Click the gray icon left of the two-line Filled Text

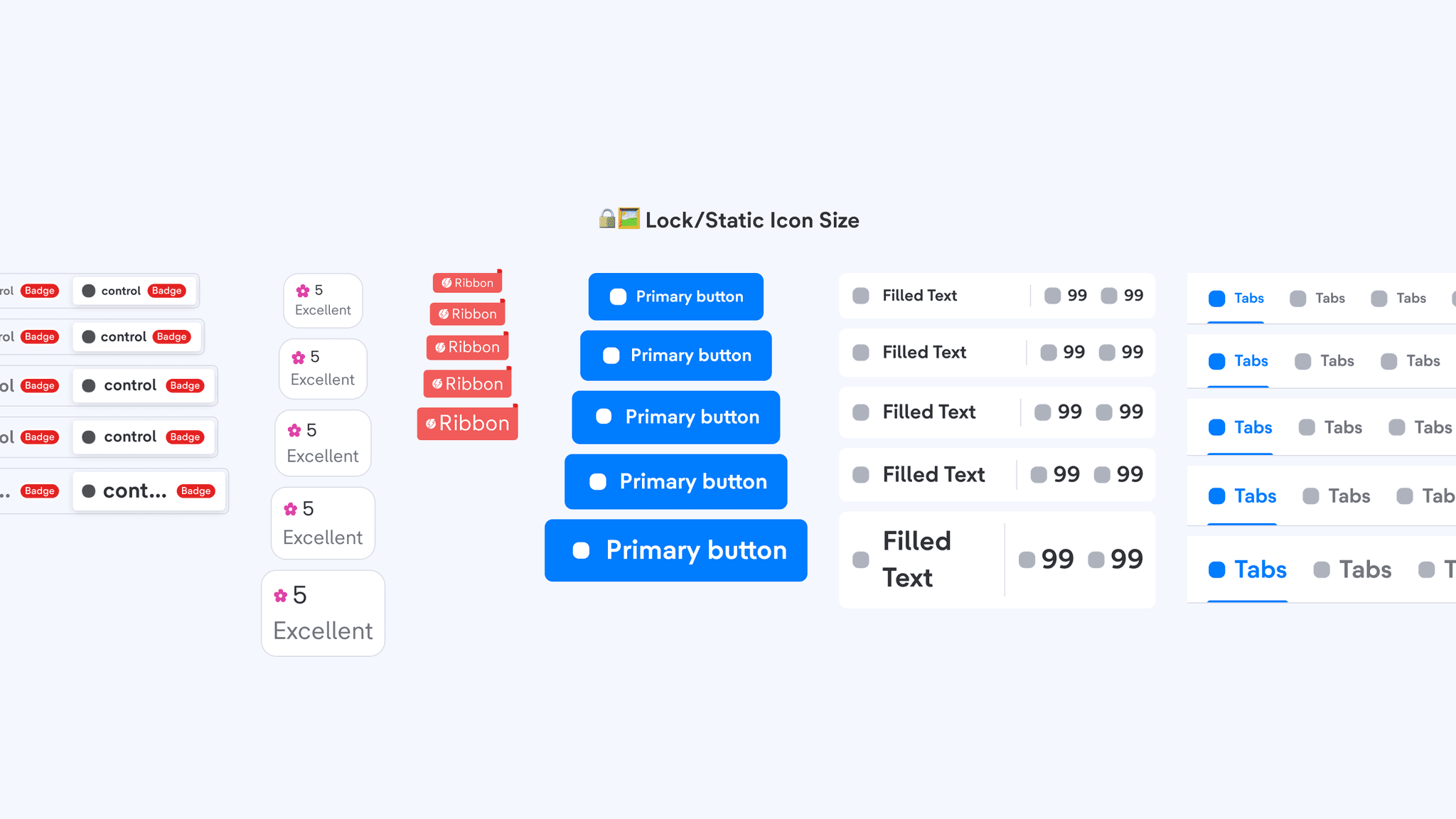(861, 560)
